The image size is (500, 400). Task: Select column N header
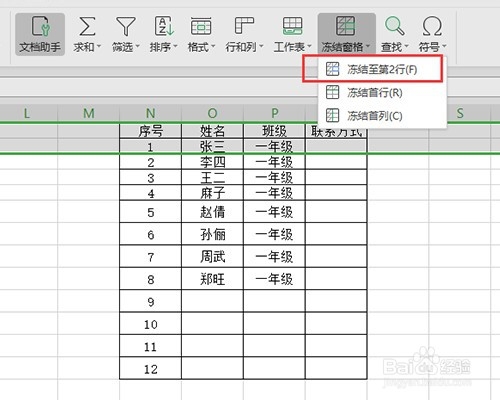click(x=151, y=113)
